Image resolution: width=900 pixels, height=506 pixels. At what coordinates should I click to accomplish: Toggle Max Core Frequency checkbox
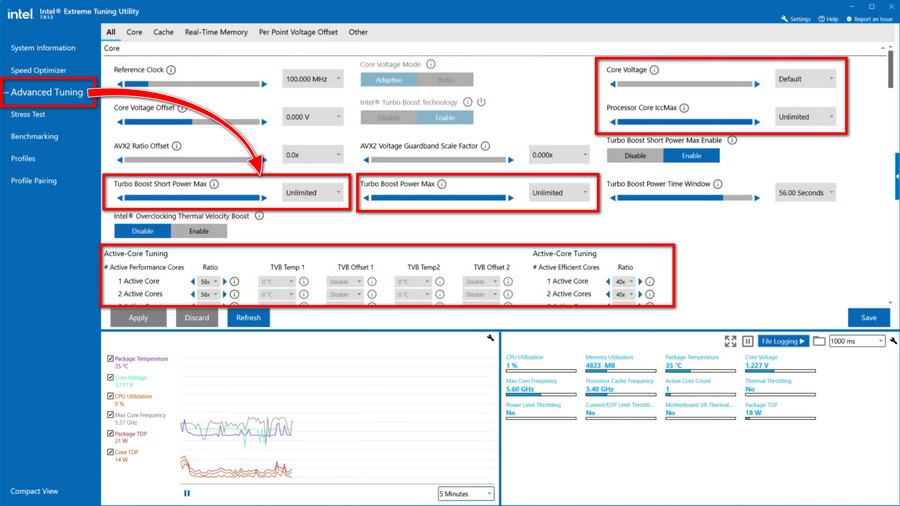[x=110, y=415]
